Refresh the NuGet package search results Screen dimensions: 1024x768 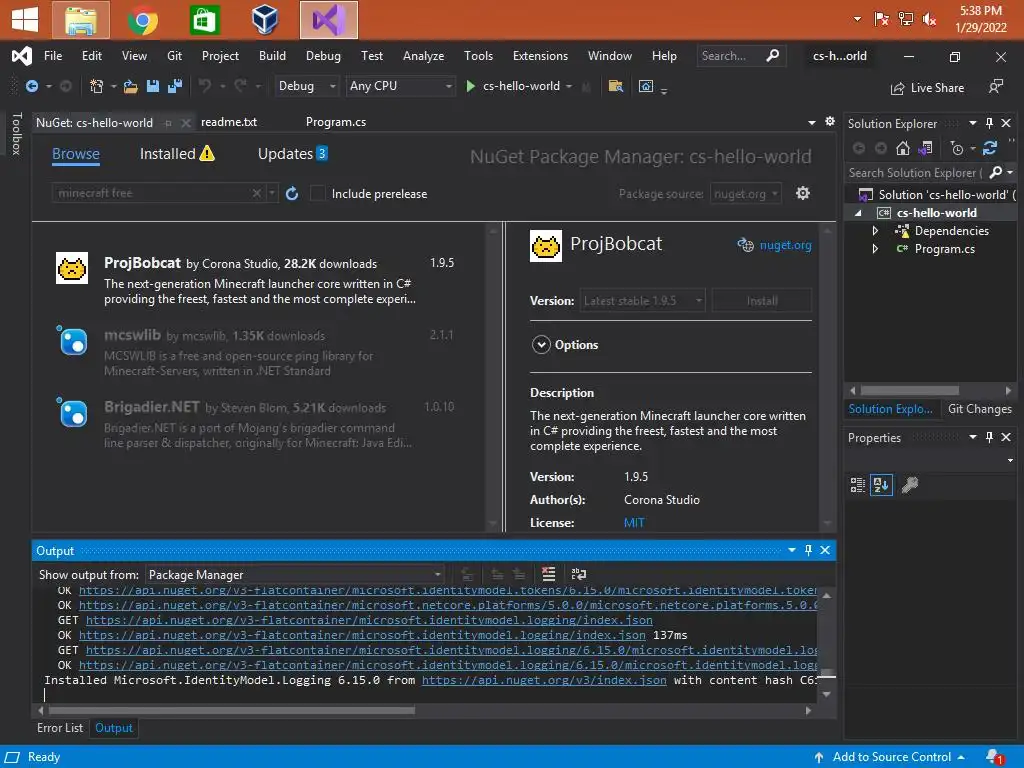(x=292, y=193)
